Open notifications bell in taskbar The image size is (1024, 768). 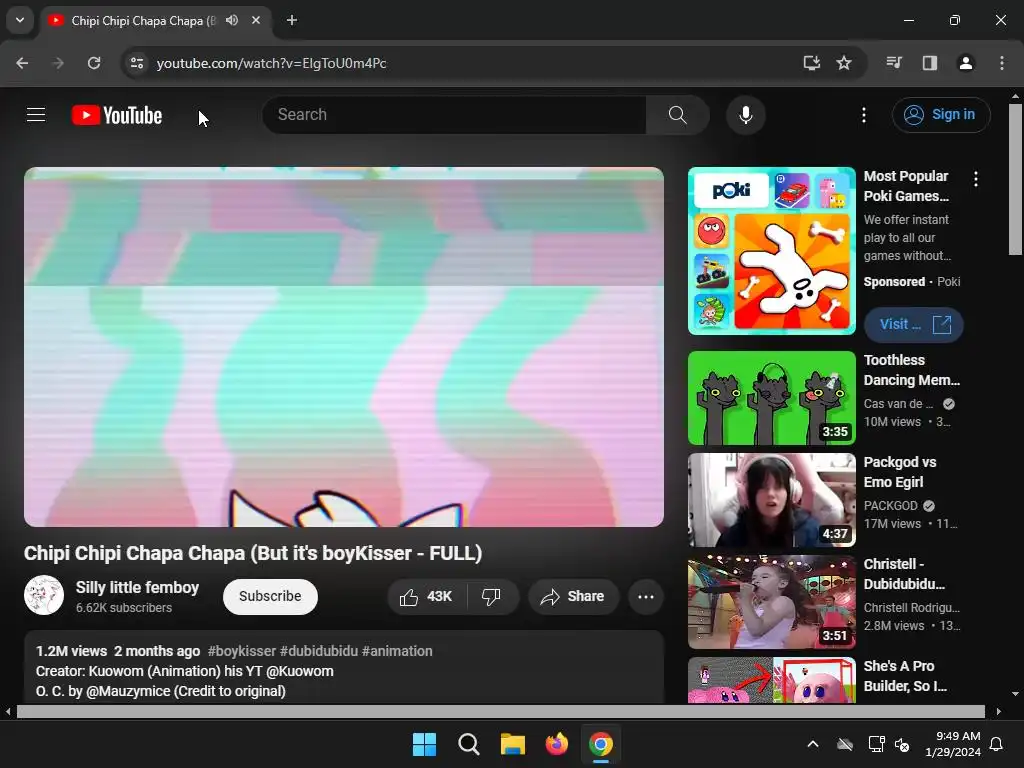pyautogui.click(x=997, y=744)
